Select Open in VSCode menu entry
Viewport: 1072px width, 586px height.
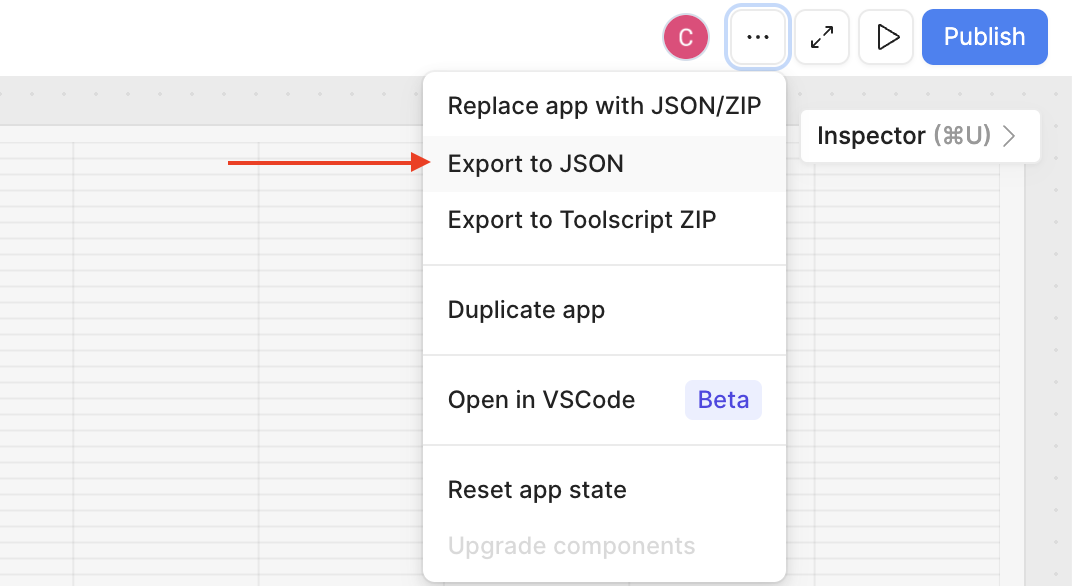[x=541, y=400]
